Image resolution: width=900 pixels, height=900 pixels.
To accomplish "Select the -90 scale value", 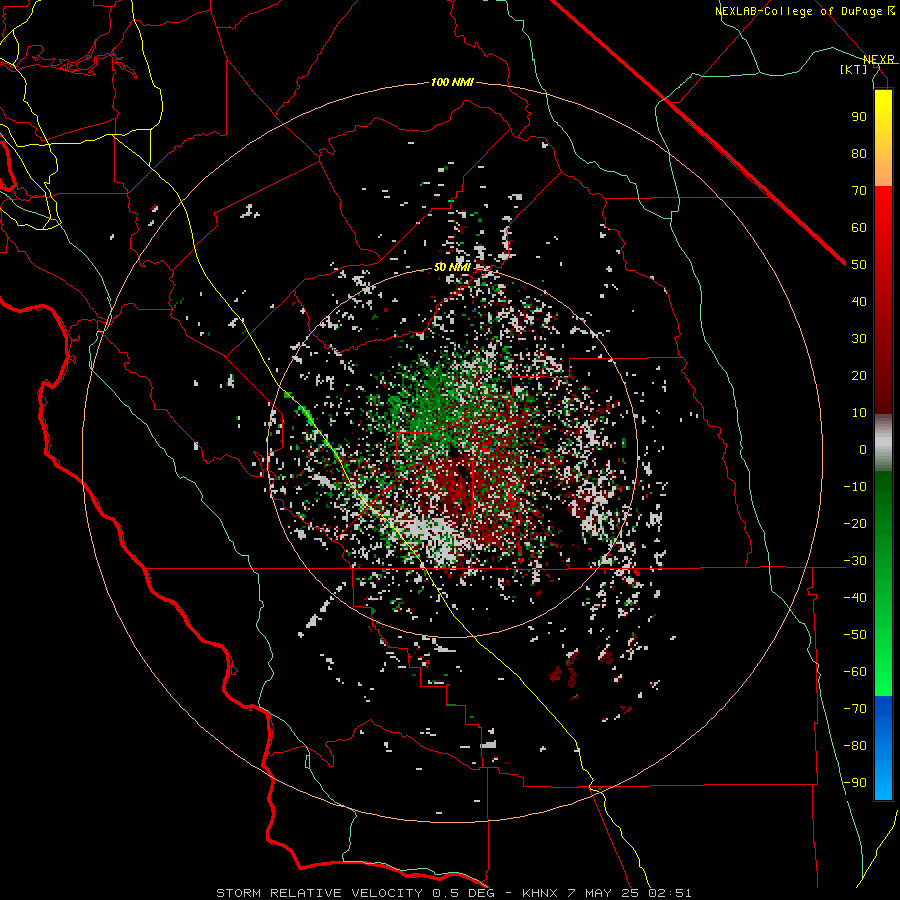I will coord(855,783).
